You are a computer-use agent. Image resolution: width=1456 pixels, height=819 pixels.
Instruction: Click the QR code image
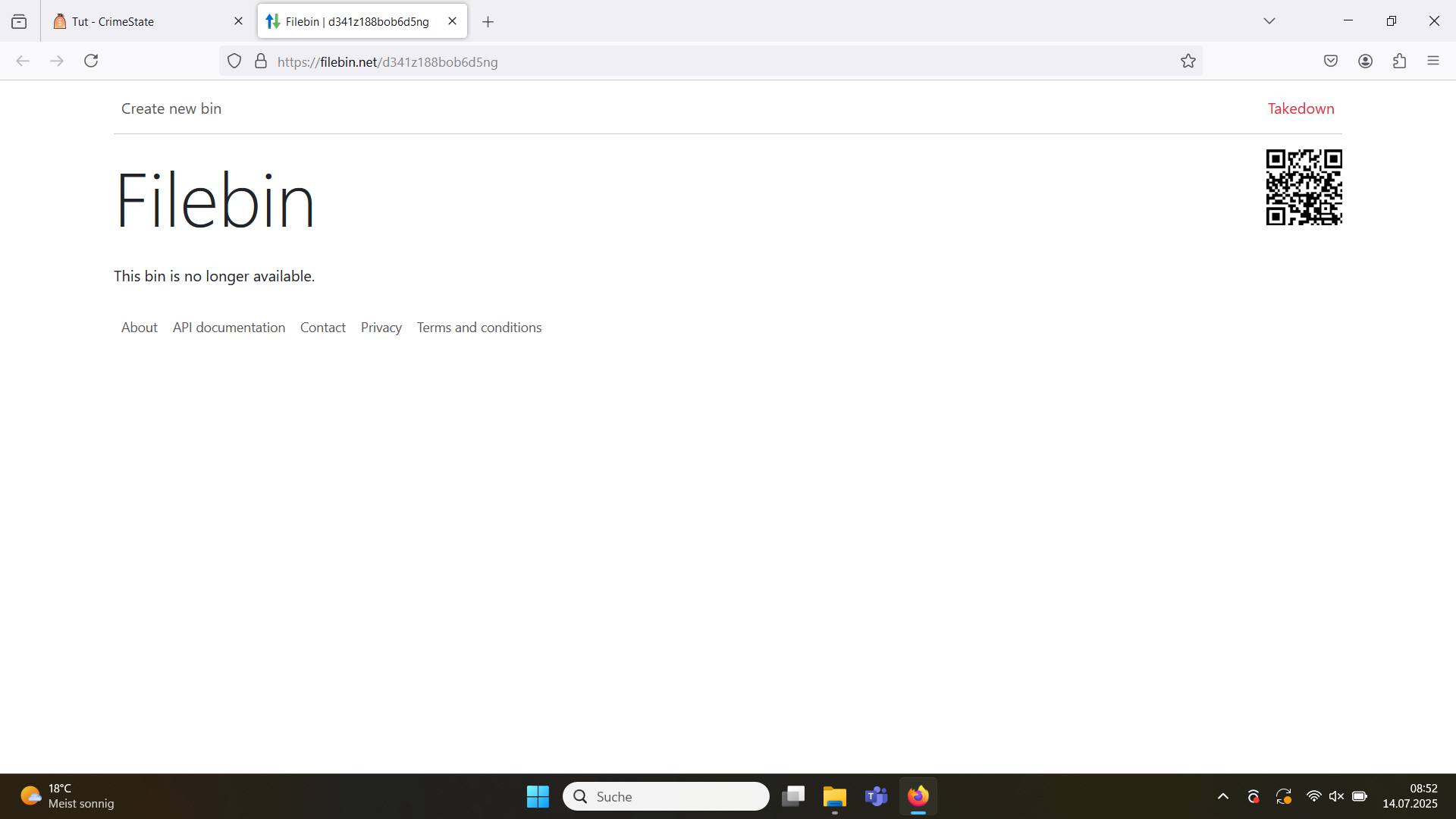click(x=1304, y=187)
